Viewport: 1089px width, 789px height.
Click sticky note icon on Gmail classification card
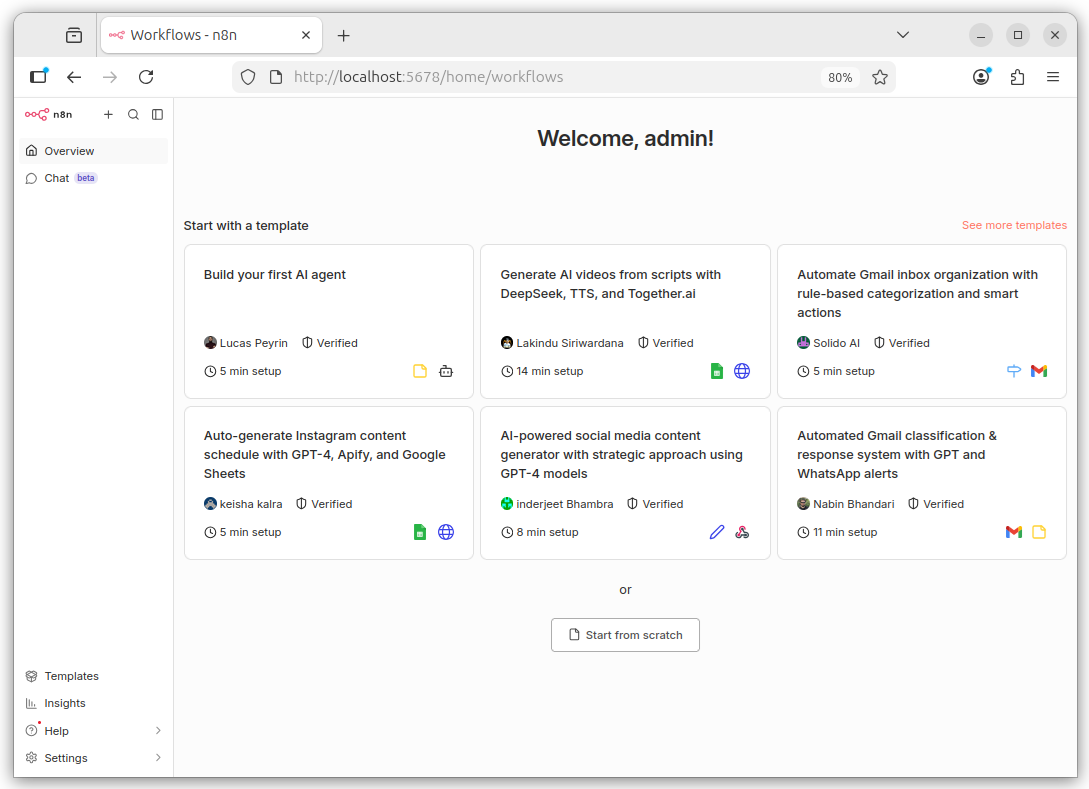(1039, 532)
